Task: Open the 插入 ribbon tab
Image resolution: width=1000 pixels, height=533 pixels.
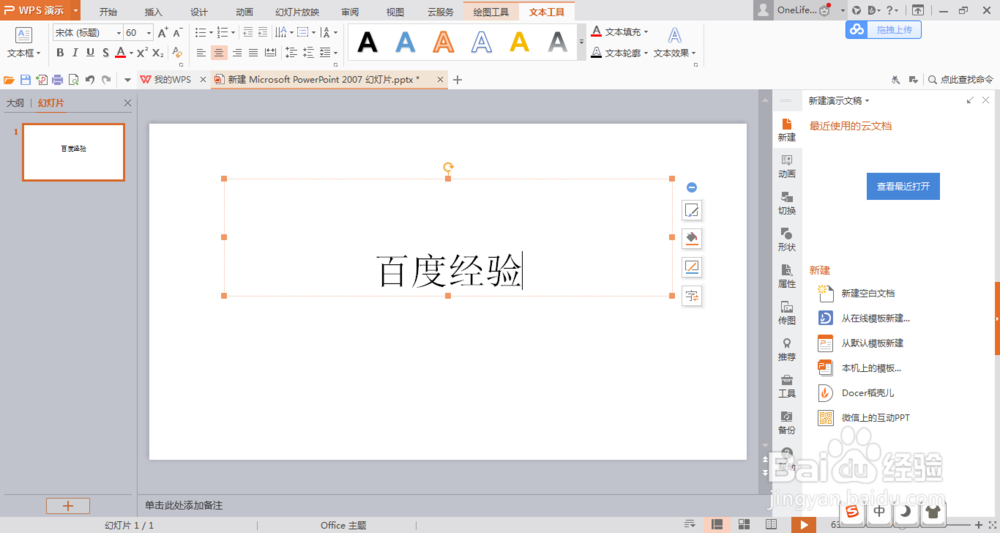Action: (154, 11)
